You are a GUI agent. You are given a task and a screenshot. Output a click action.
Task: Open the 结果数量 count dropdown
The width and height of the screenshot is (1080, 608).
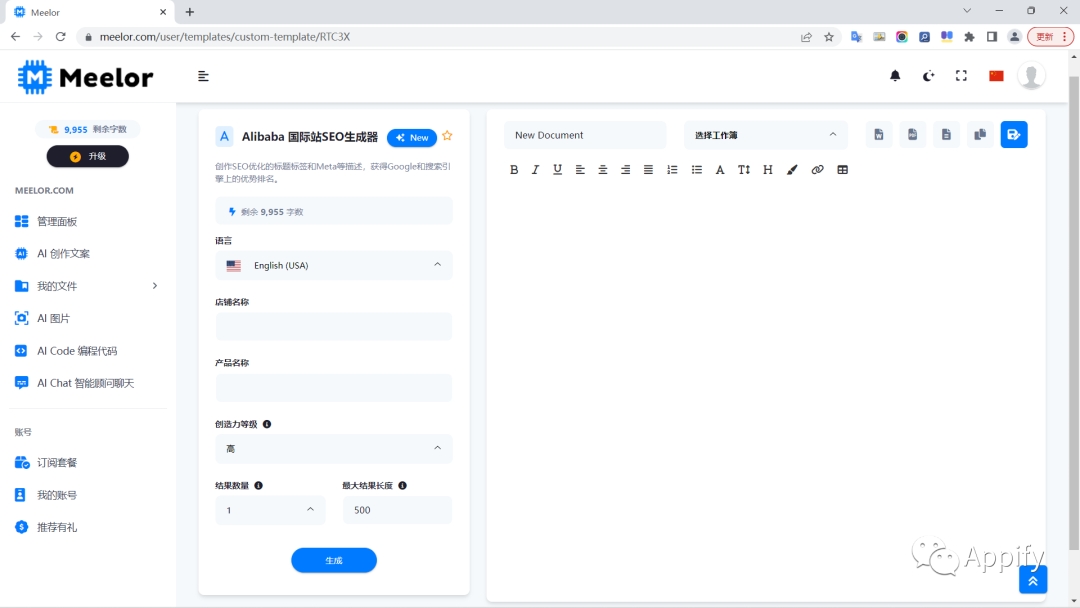tap(270, 510)
